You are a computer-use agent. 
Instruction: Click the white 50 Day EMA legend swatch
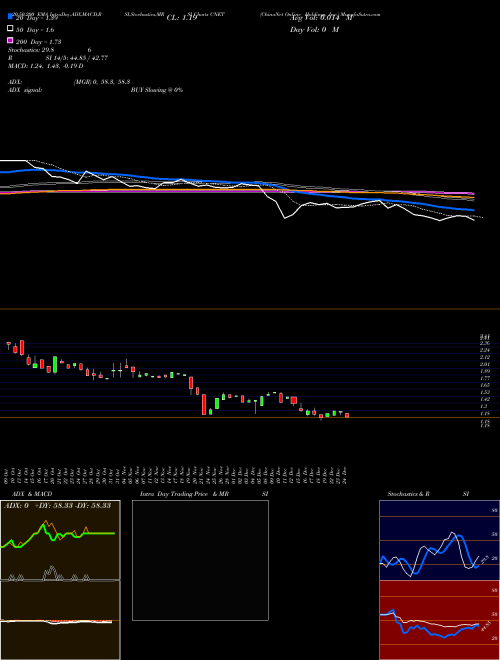10,29
